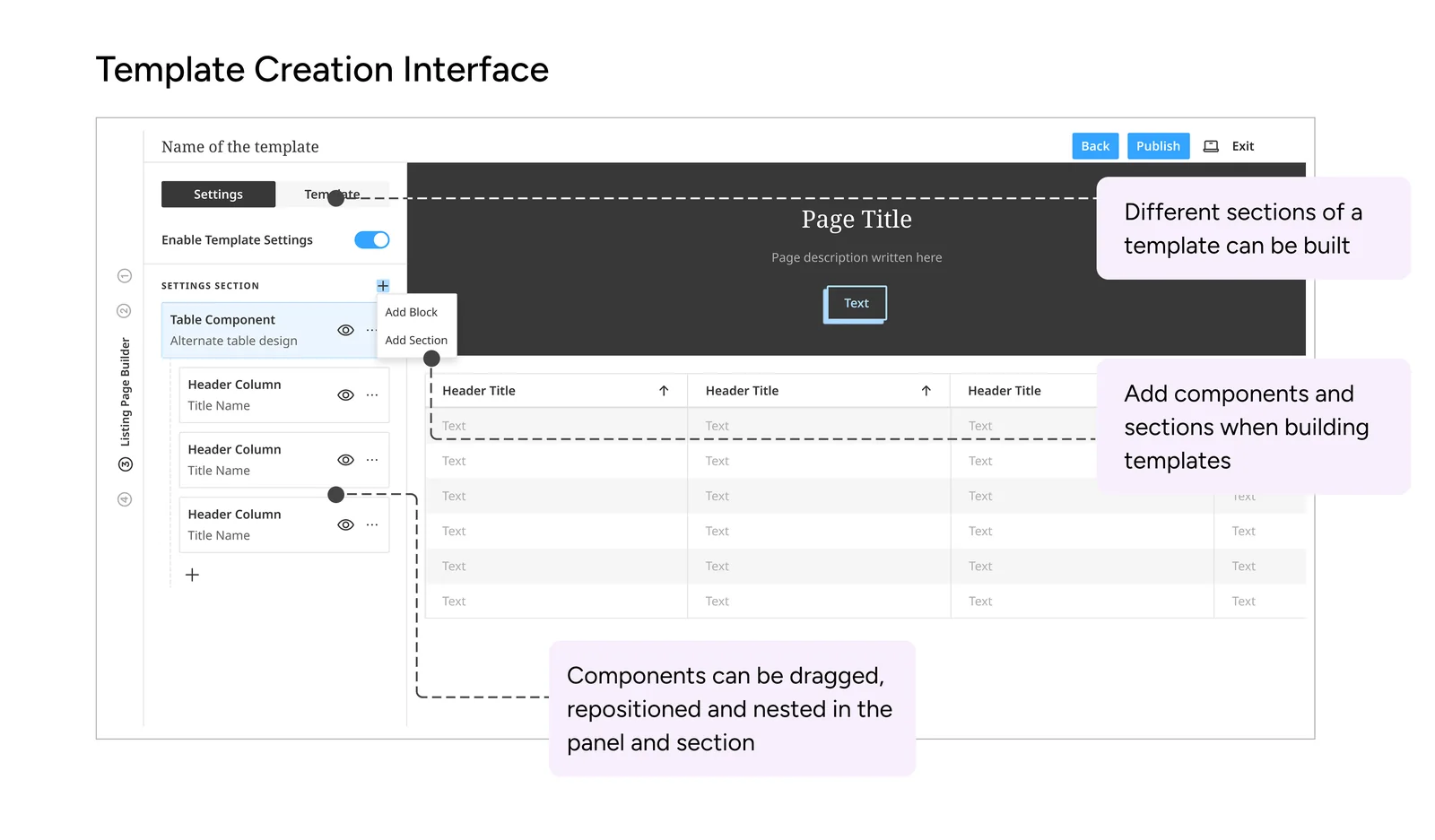Switch to the Settings tab
Screen dimensions: 1435x840
pyautogui.click(x=218, y=195)
